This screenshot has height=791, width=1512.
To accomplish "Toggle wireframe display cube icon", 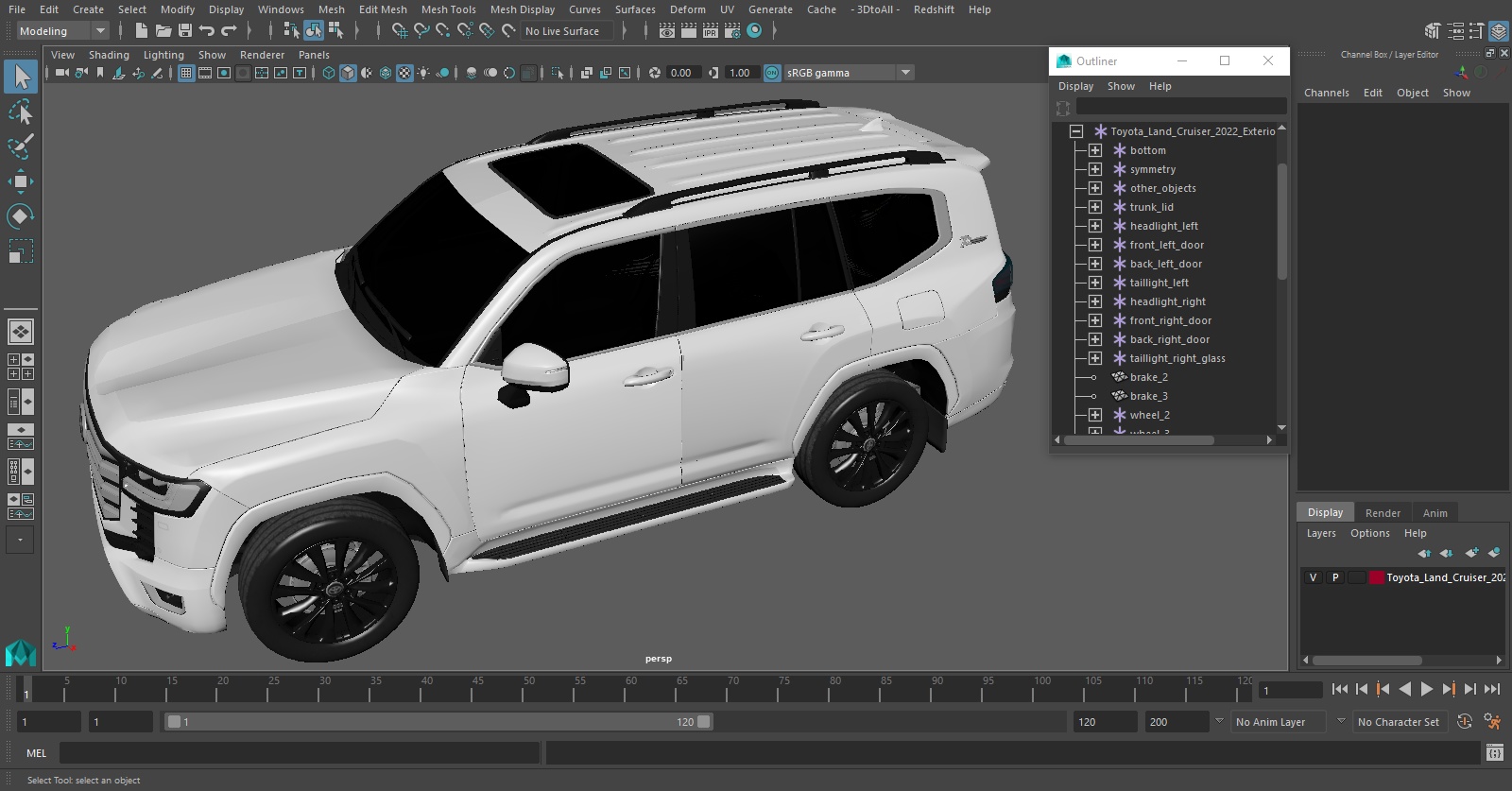I will 329,73.
